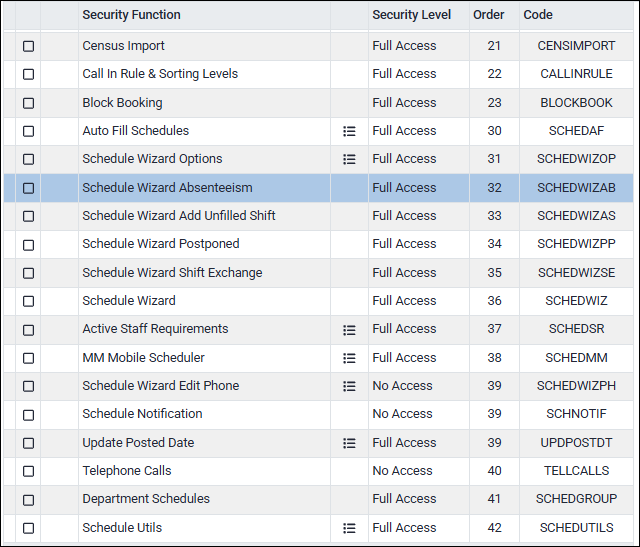The image size is (640, 547).
Task: Select the Schedule Notification row name
Action: (x=142, y=414)
